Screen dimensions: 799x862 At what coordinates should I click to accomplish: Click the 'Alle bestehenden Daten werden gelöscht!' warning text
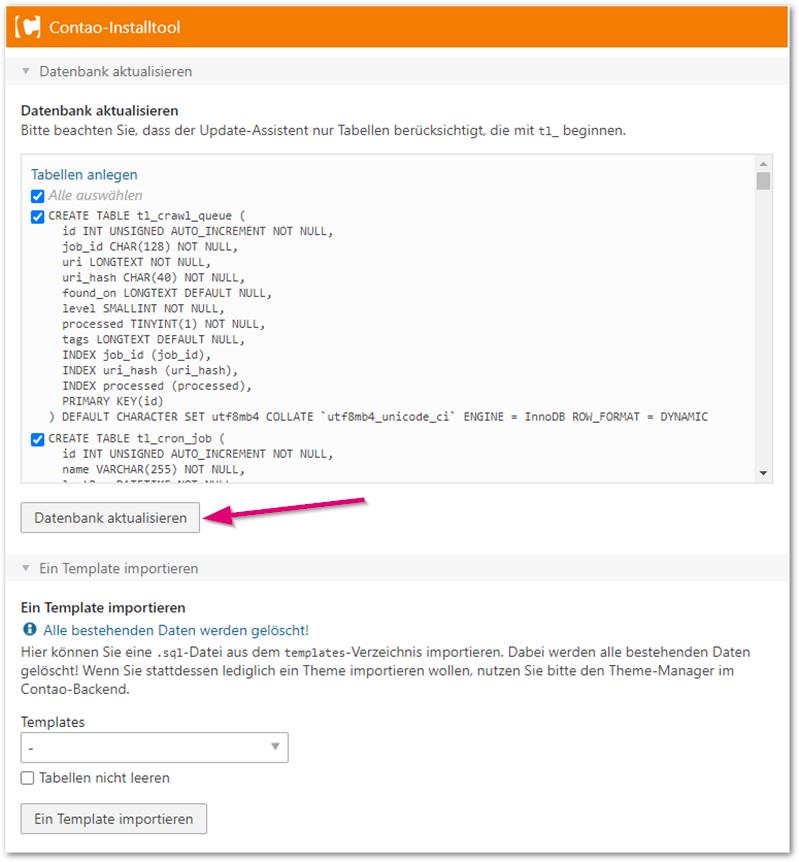click(x=176, y=630)
